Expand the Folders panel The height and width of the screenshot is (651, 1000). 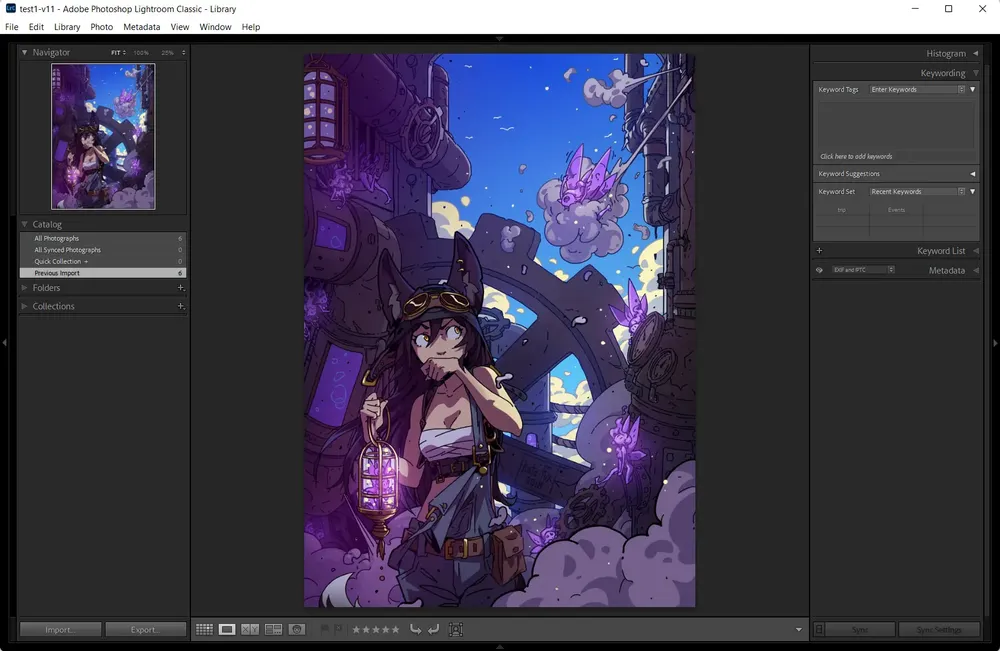(46, 288)
